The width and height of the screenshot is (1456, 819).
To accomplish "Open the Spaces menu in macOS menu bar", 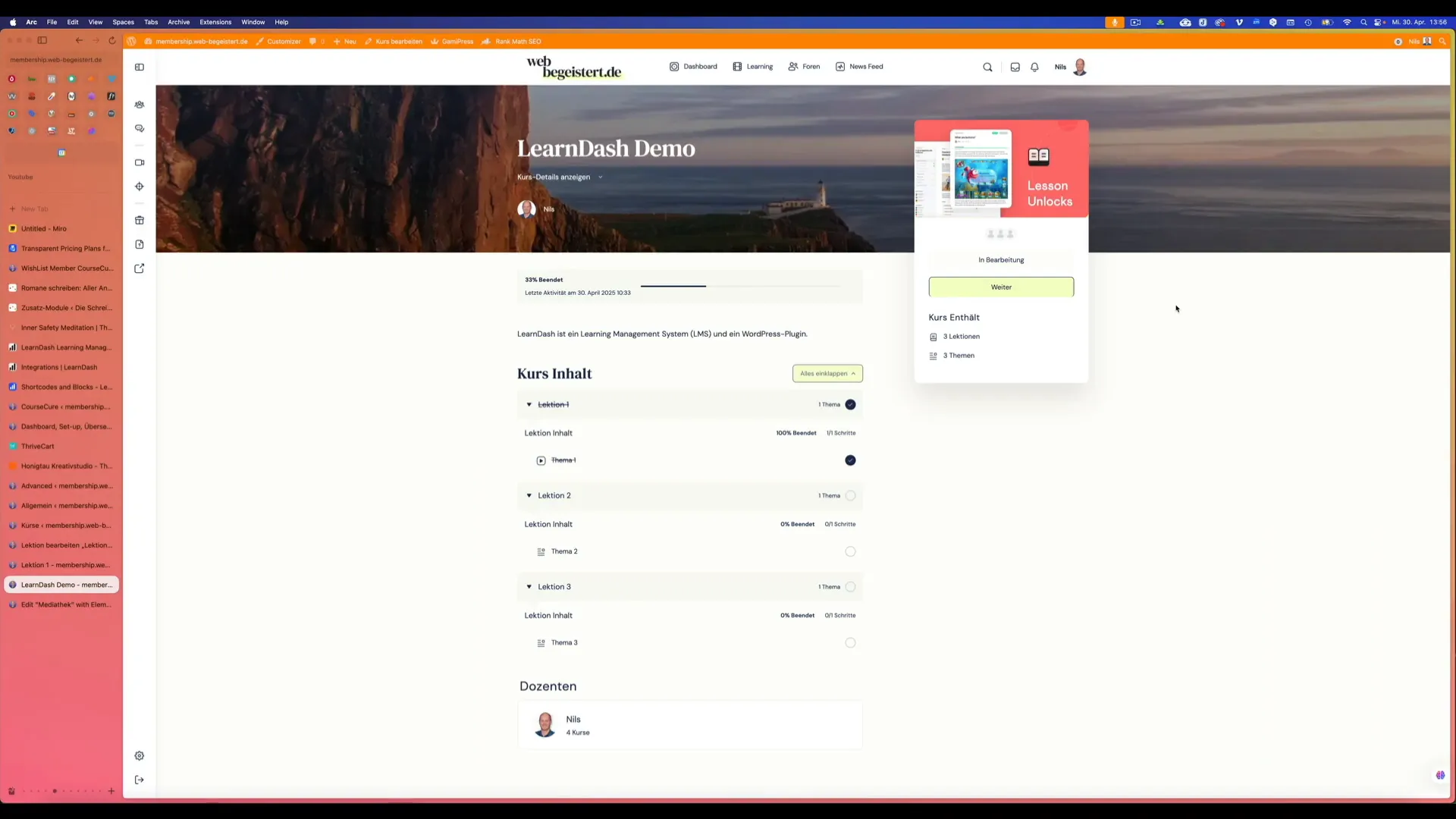I will click(x=123, y=22).
